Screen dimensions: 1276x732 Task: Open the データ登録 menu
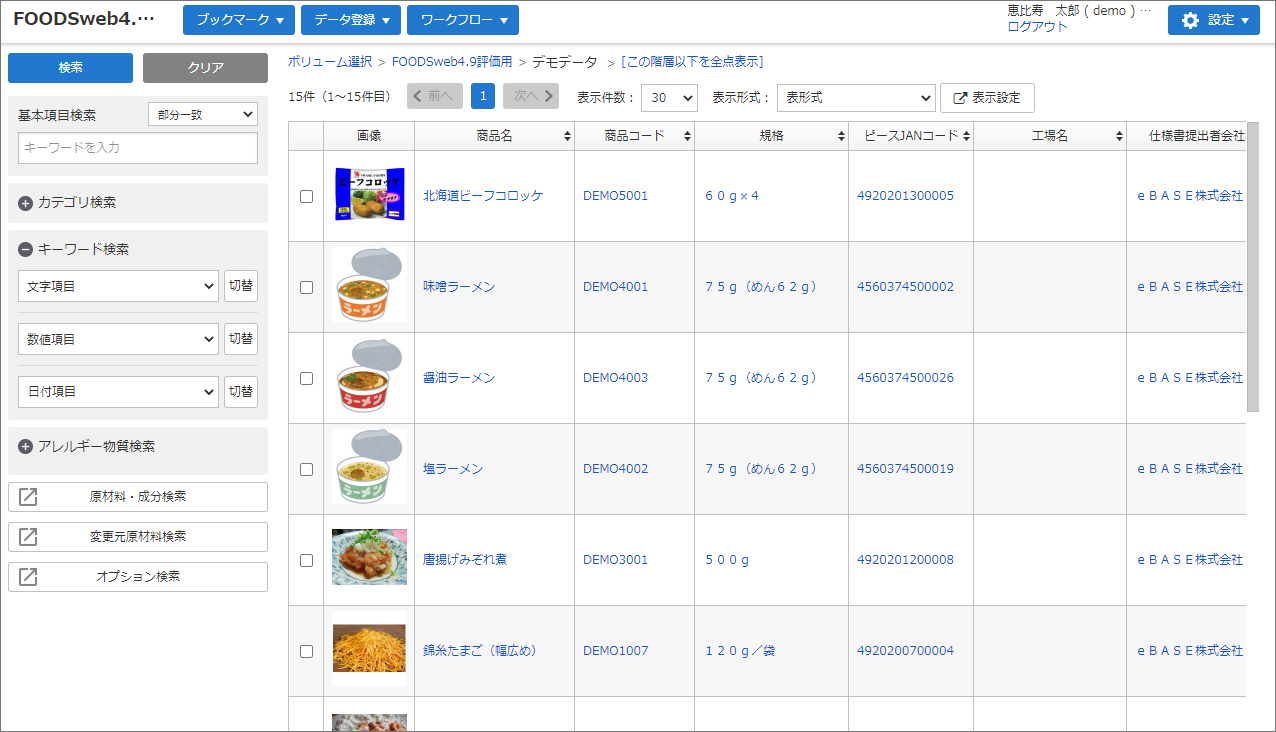pos(351,20)
